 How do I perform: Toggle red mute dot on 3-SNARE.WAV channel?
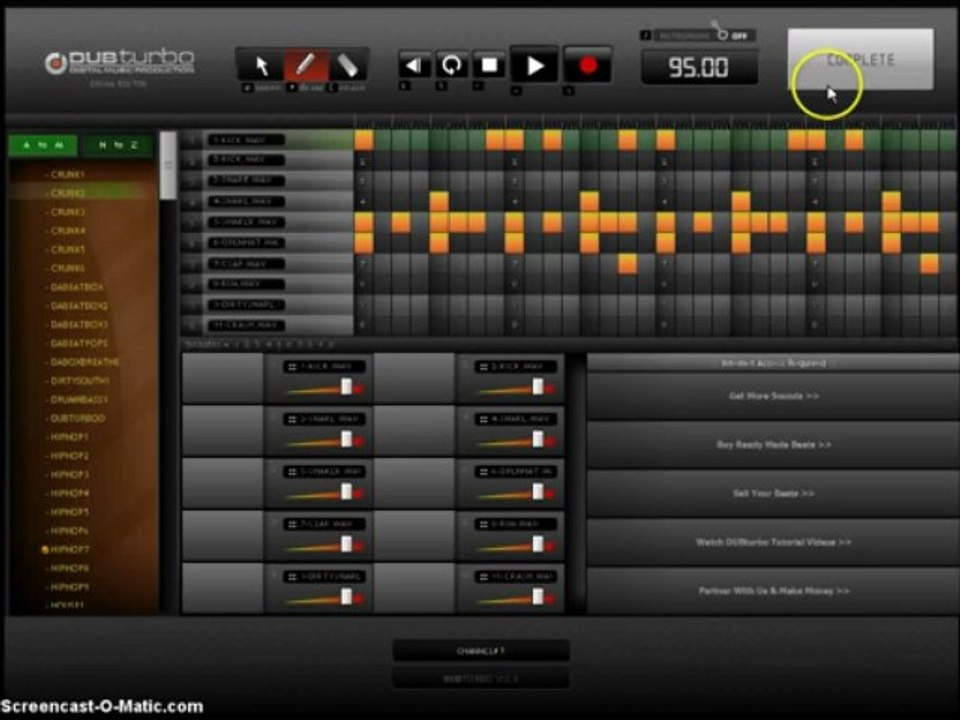pyautogui.click(x=358, y=441)
